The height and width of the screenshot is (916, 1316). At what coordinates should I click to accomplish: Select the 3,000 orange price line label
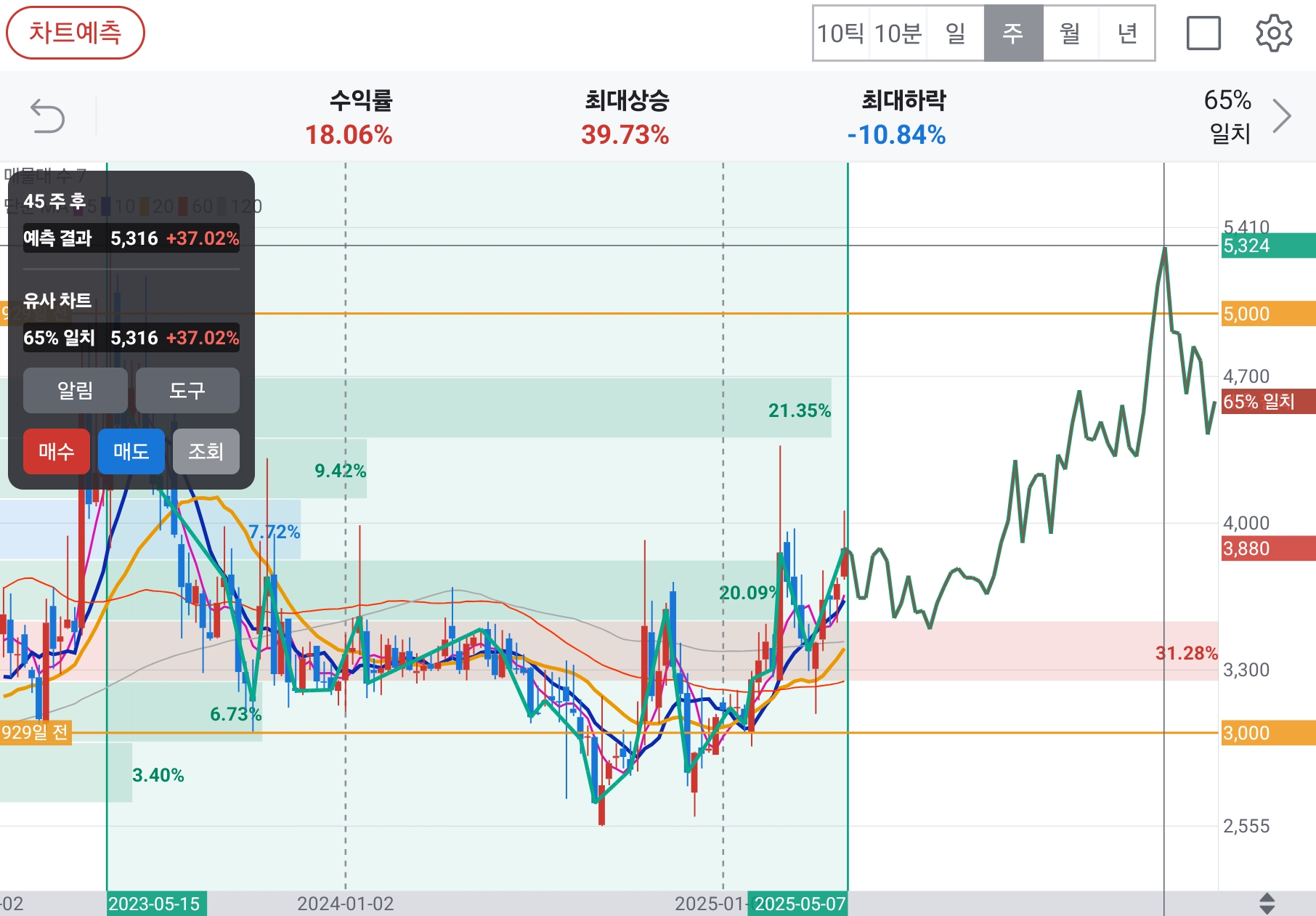(x=1268, y=733)
